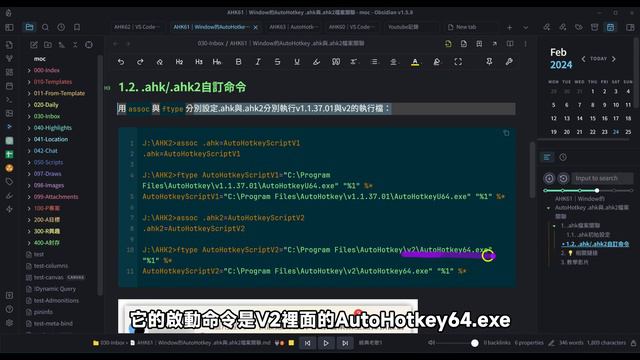Navigate back in note history

pos(116,44)
